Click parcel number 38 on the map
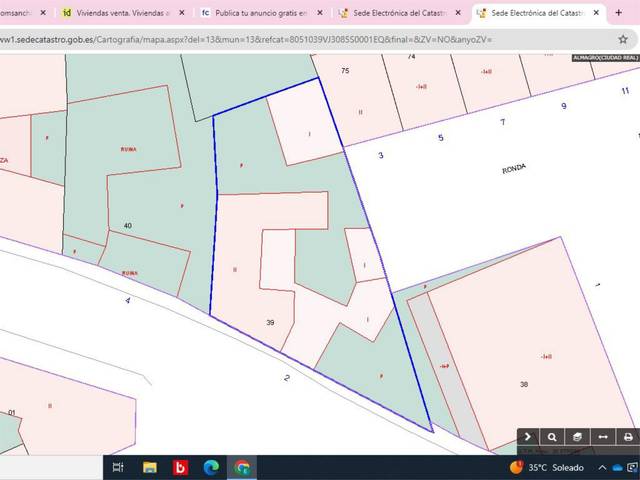 (524, 384)
